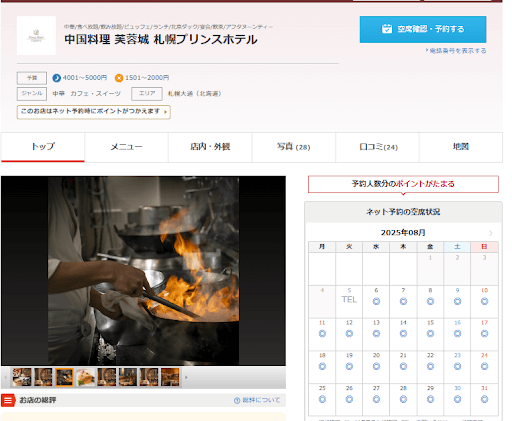Image resolution: width=512 pixels, height=421 pixels.
Task: Go to next month in the calendar
Action: [x=491, y=233]
